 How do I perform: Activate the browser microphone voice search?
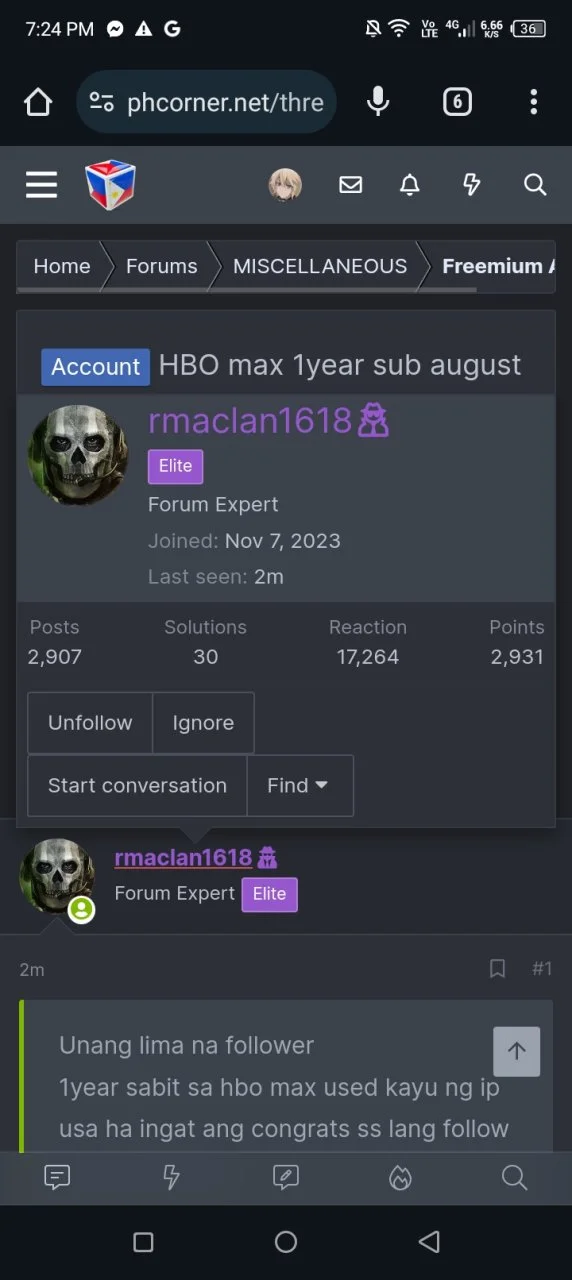(378, 101)
